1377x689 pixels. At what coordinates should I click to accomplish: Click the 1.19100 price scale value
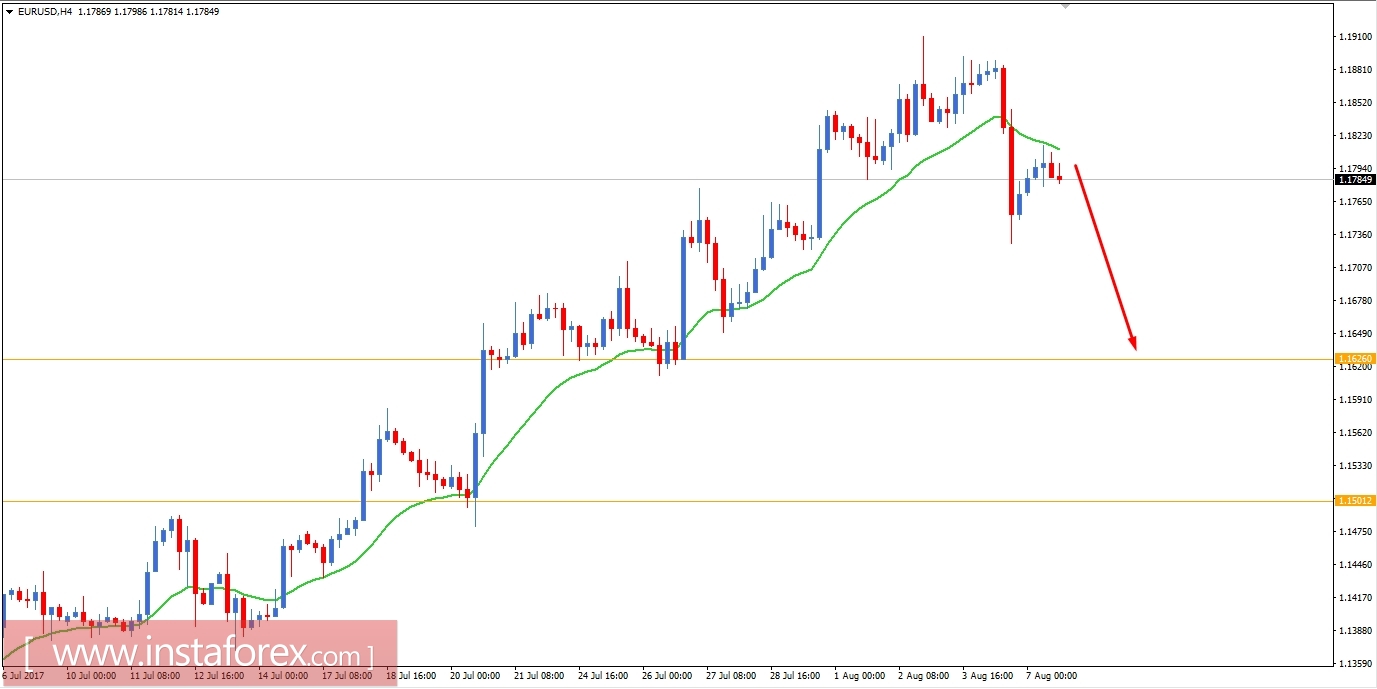pyautogui.click(x=1354, y=37)
